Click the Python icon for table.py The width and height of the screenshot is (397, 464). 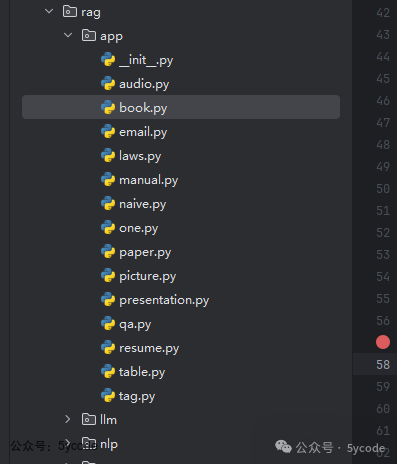[x=108, y=372]
